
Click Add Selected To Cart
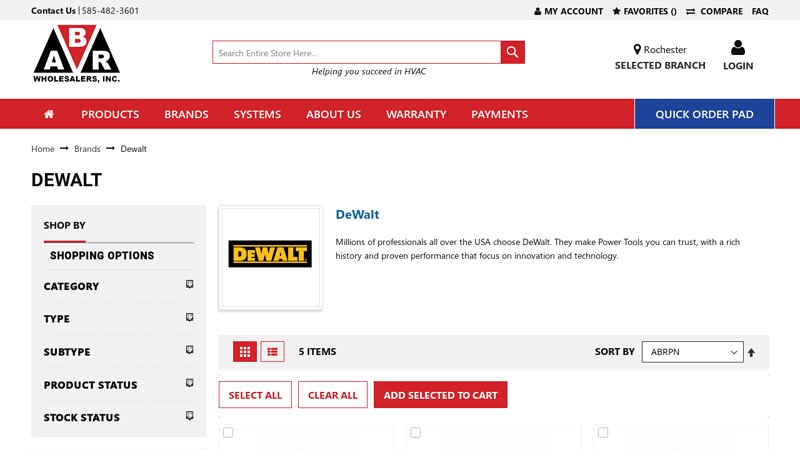click(440, 395)
